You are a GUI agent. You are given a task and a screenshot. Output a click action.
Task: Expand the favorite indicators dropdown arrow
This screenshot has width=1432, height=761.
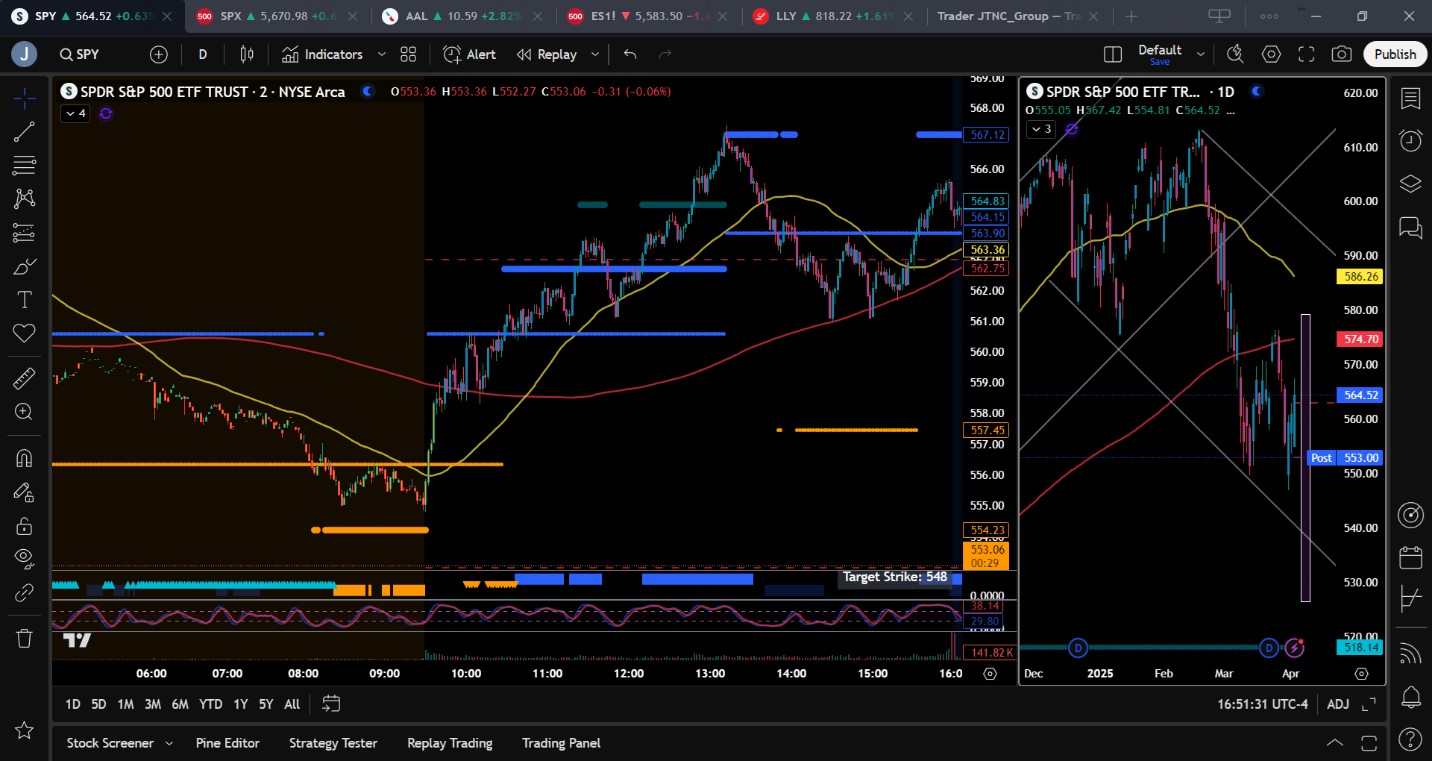380,55
